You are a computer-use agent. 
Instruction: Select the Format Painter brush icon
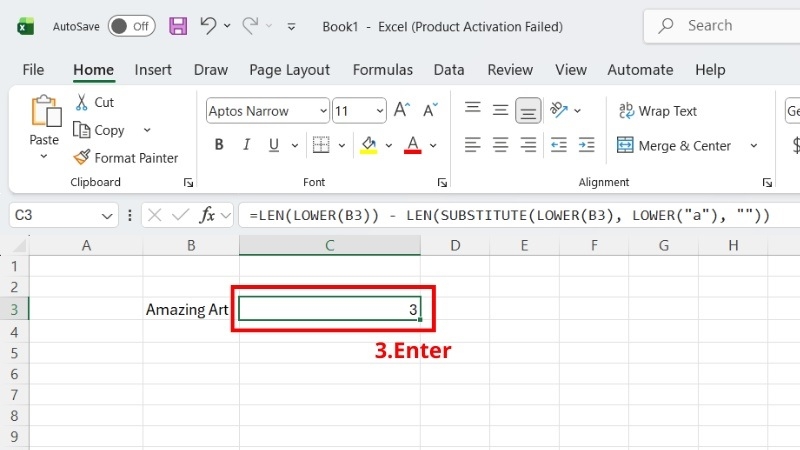point(82,158)
